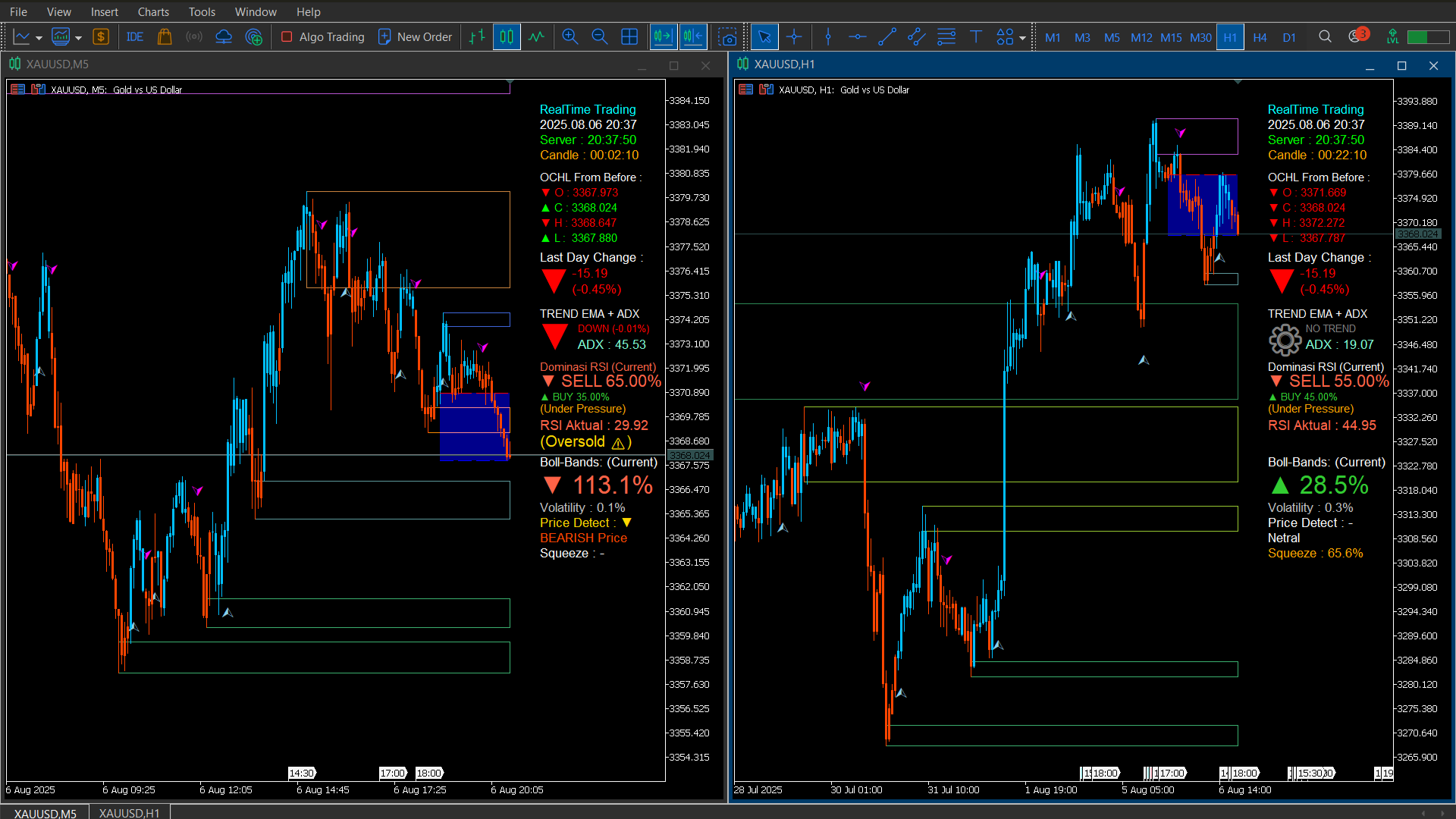Click the Zoom Out magnifier icon

point(599,36)
